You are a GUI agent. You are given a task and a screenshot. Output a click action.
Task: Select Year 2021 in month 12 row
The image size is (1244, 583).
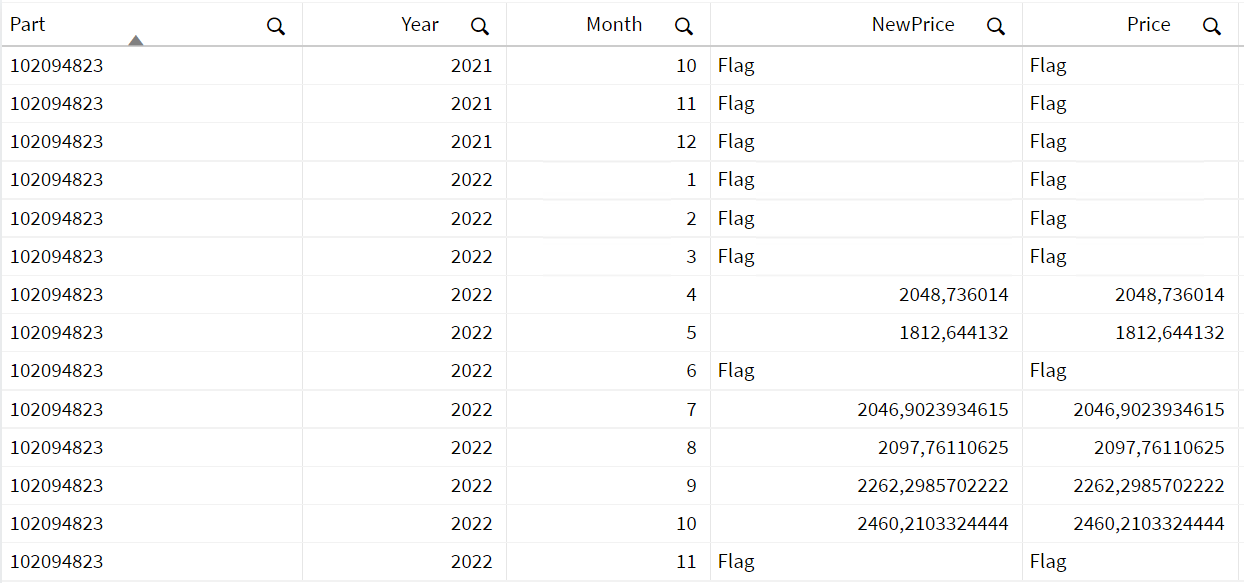471,142
